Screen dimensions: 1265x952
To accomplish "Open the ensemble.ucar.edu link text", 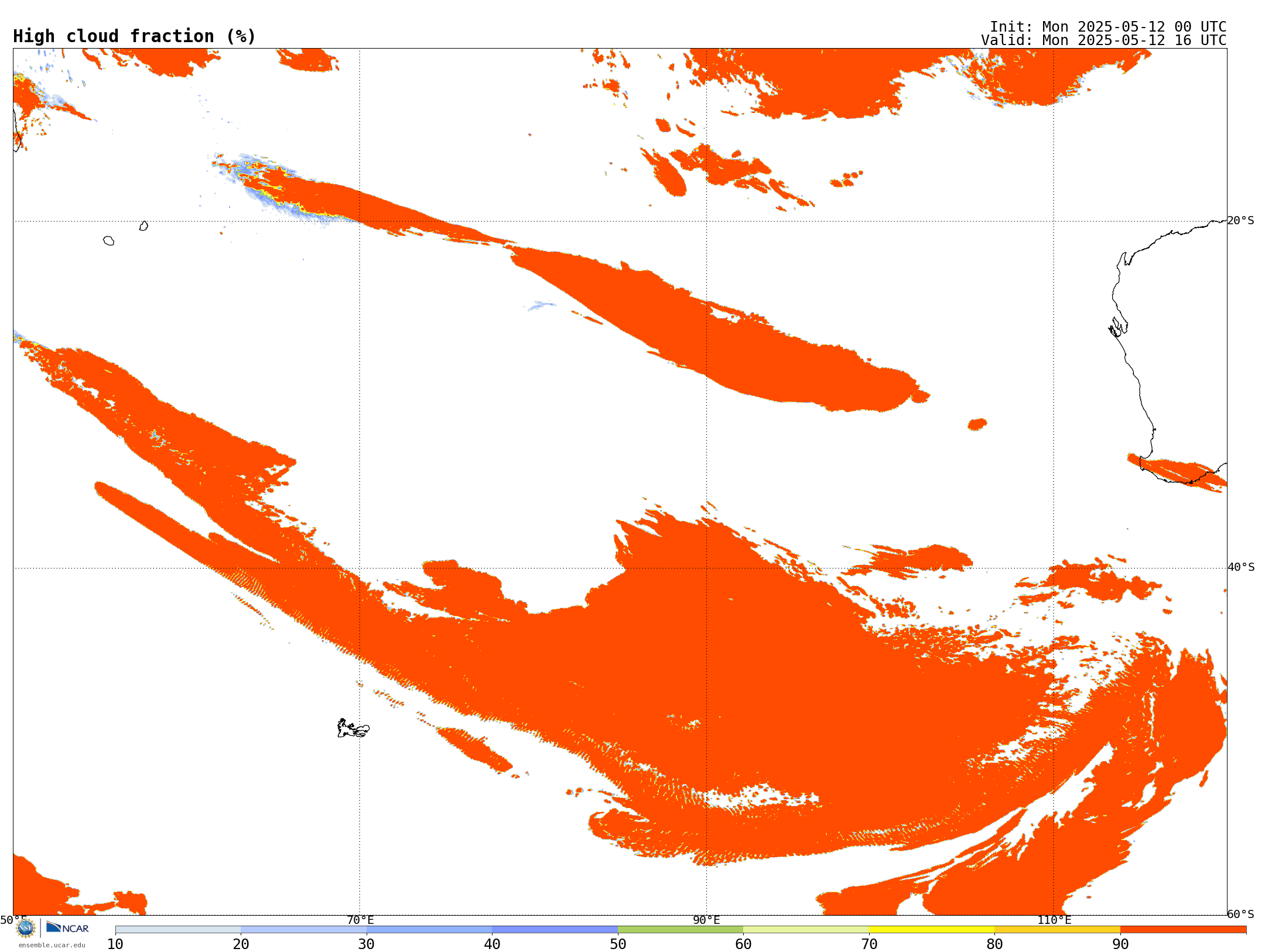I will 52,945.
